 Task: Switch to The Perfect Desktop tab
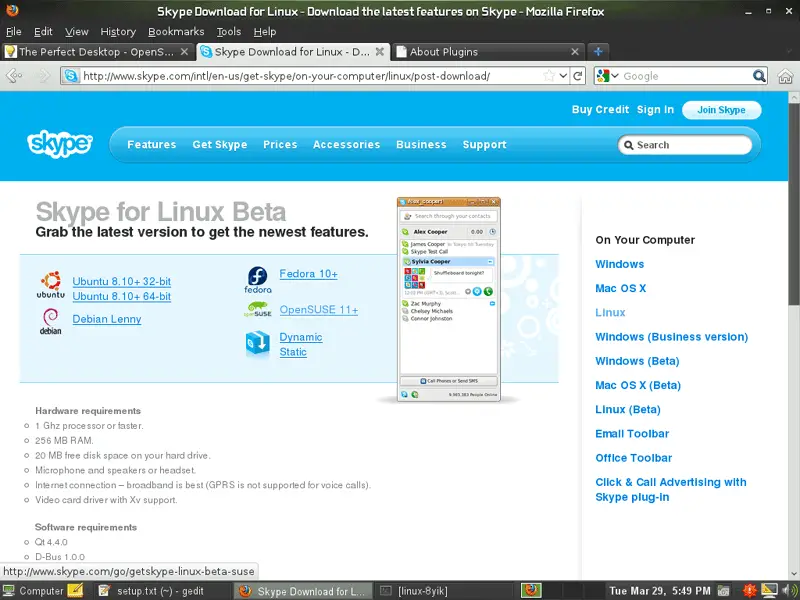(x=97, y=52)
